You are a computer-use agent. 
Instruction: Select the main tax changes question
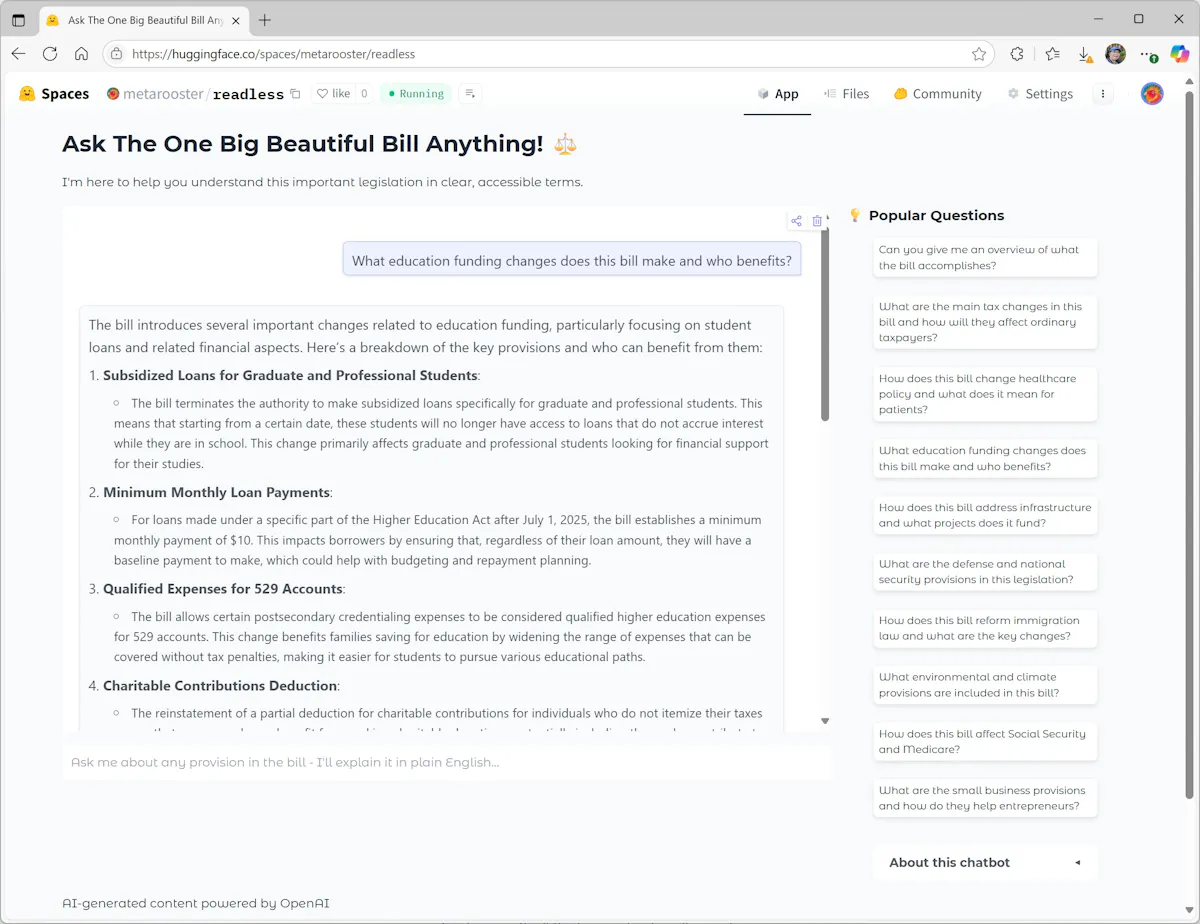(985, 322)
